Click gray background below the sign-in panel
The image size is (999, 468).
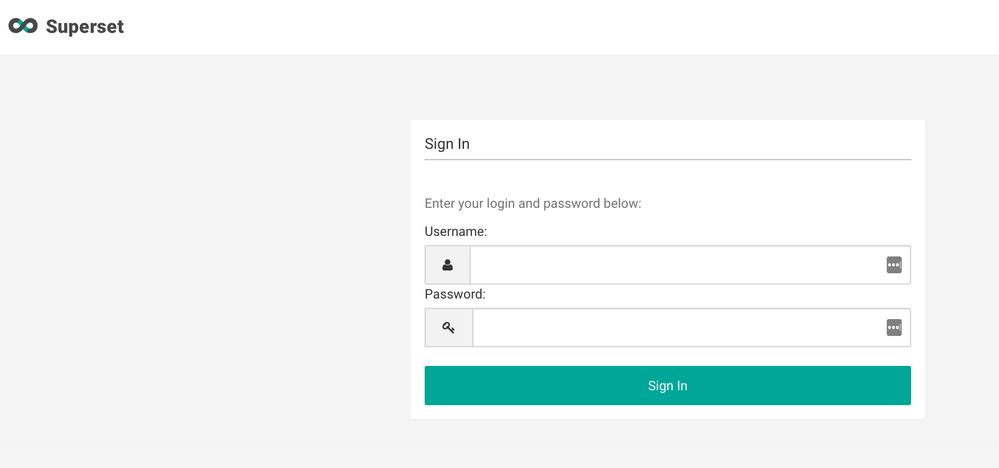(x=667, y=445)
